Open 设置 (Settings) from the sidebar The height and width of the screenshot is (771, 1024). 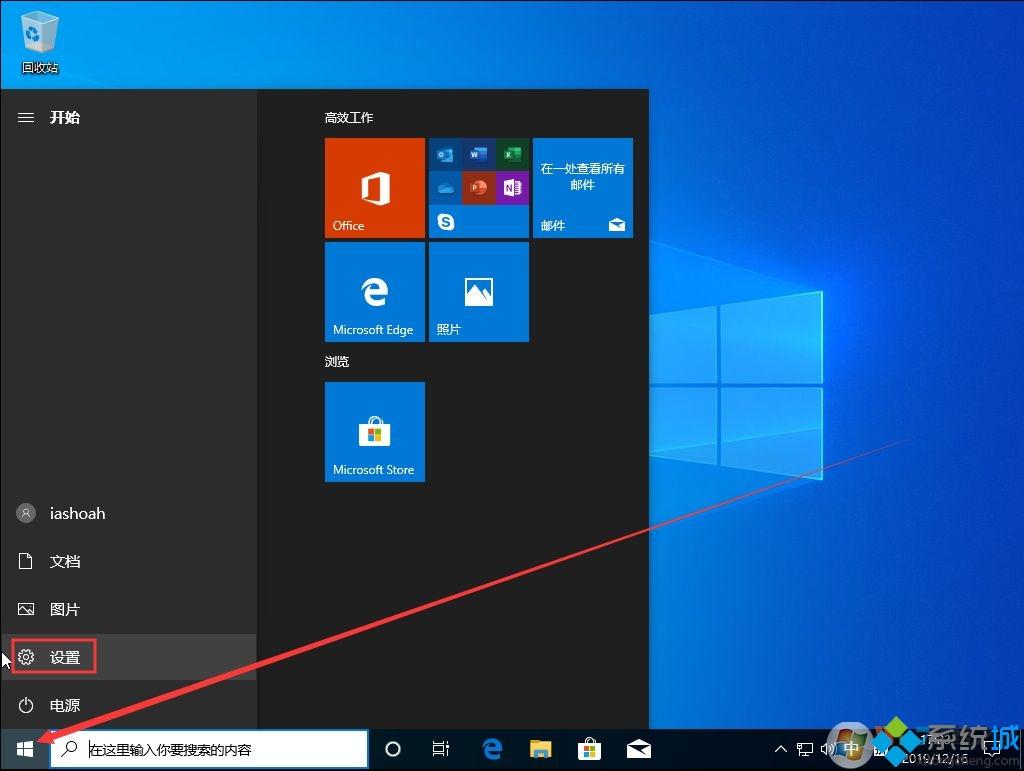pyautogui.click(x=65, y=657)
